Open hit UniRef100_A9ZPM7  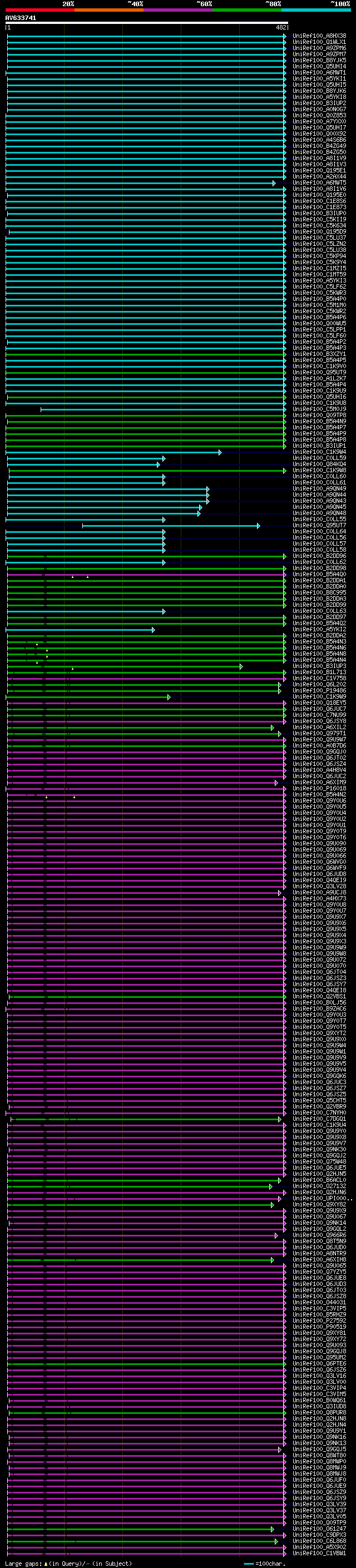coord(319,54)
